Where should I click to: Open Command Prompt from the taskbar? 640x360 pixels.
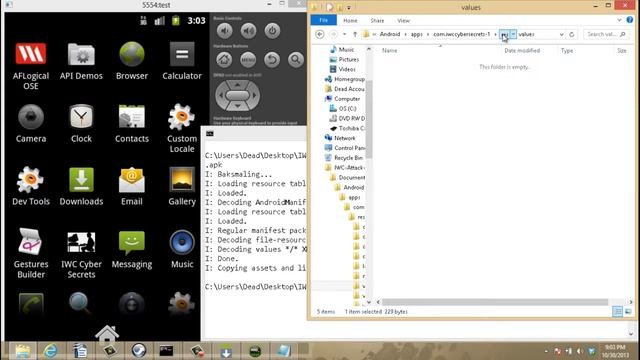(x=166, y=351)
